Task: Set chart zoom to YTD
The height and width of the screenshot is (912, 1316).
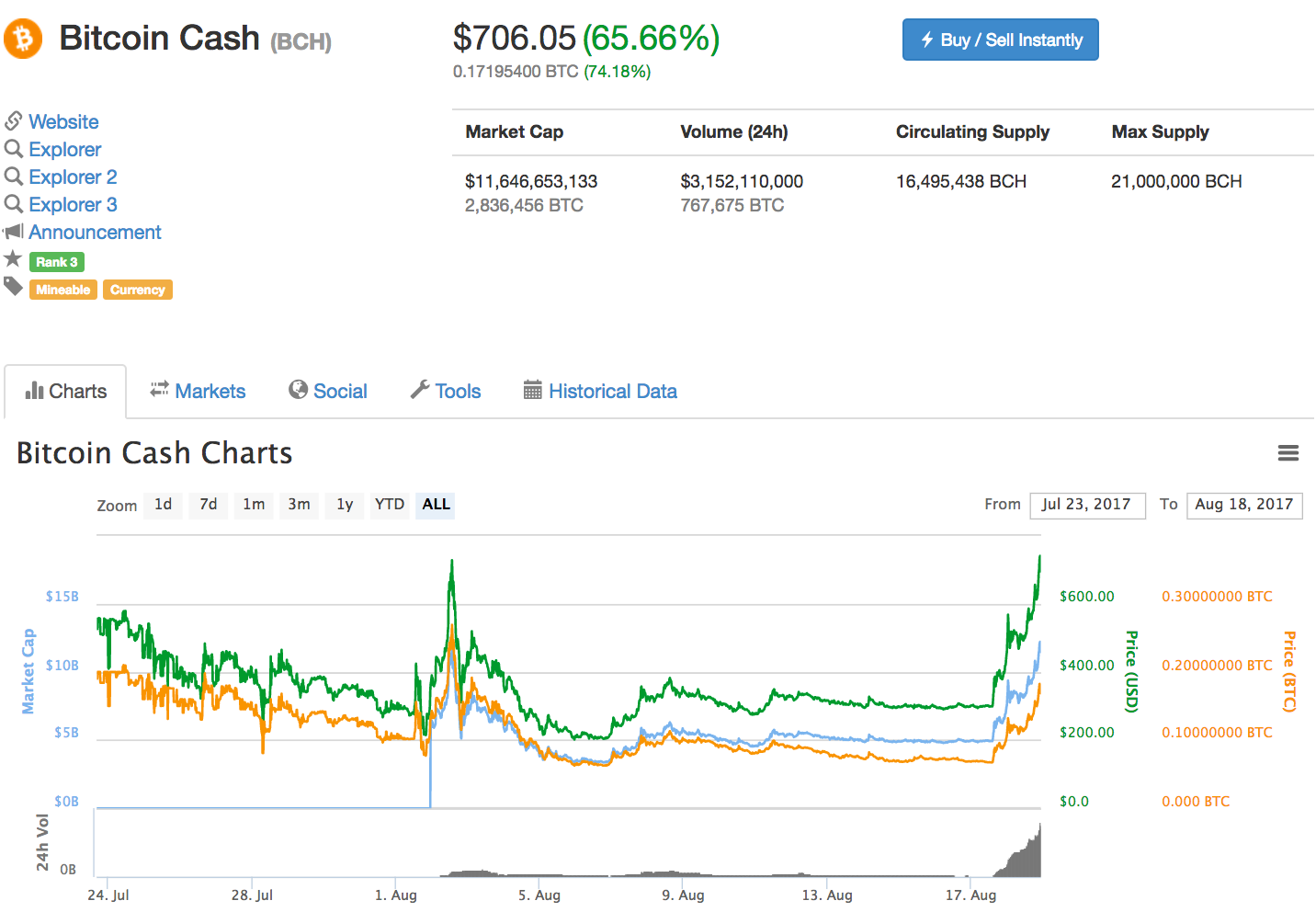Action: coord(390,505)
